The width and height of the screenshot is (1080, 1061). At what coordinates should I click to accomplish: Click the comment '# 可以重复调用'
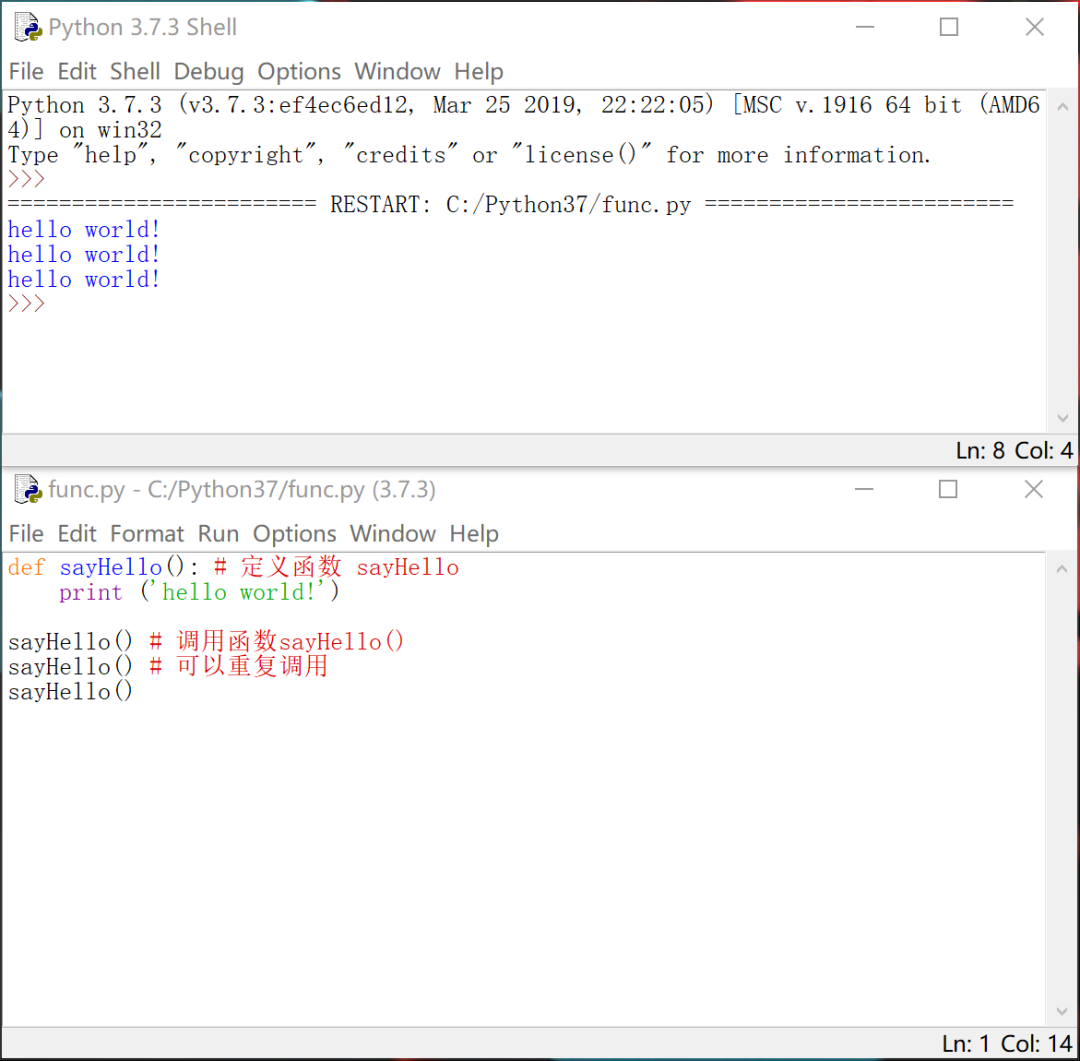(x=238, y=666)
